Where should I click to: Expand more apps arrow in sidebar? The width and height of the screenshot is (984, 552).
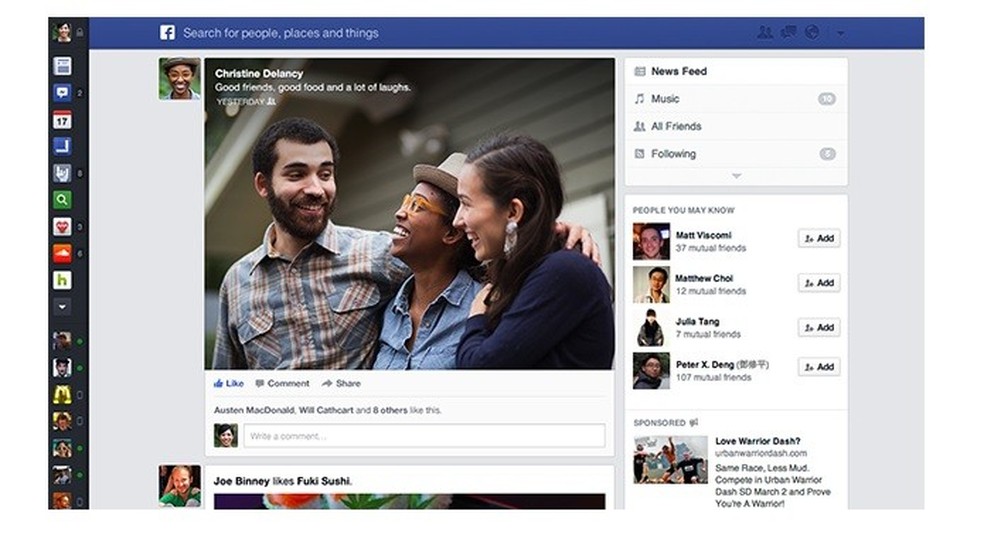click(62, 307)
